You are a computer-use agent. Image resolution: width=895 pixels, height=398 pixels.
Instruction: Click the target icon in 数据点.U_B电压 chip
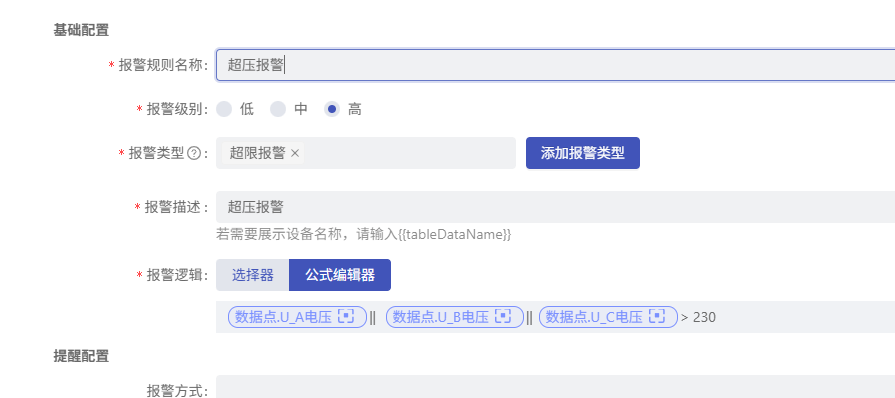click(x=502, y=317)
